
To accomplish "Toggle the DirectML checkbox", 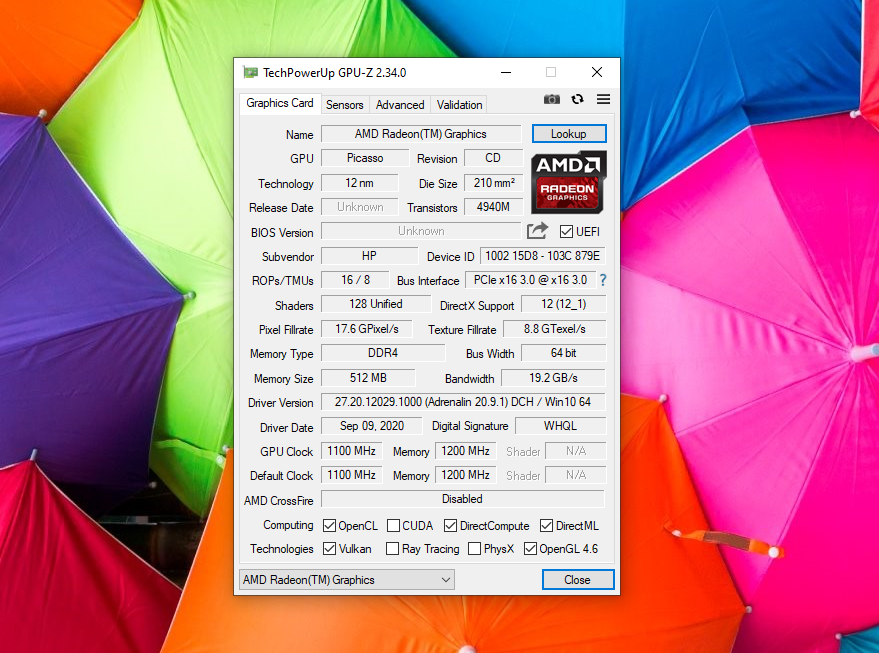I will click(546, 526).
